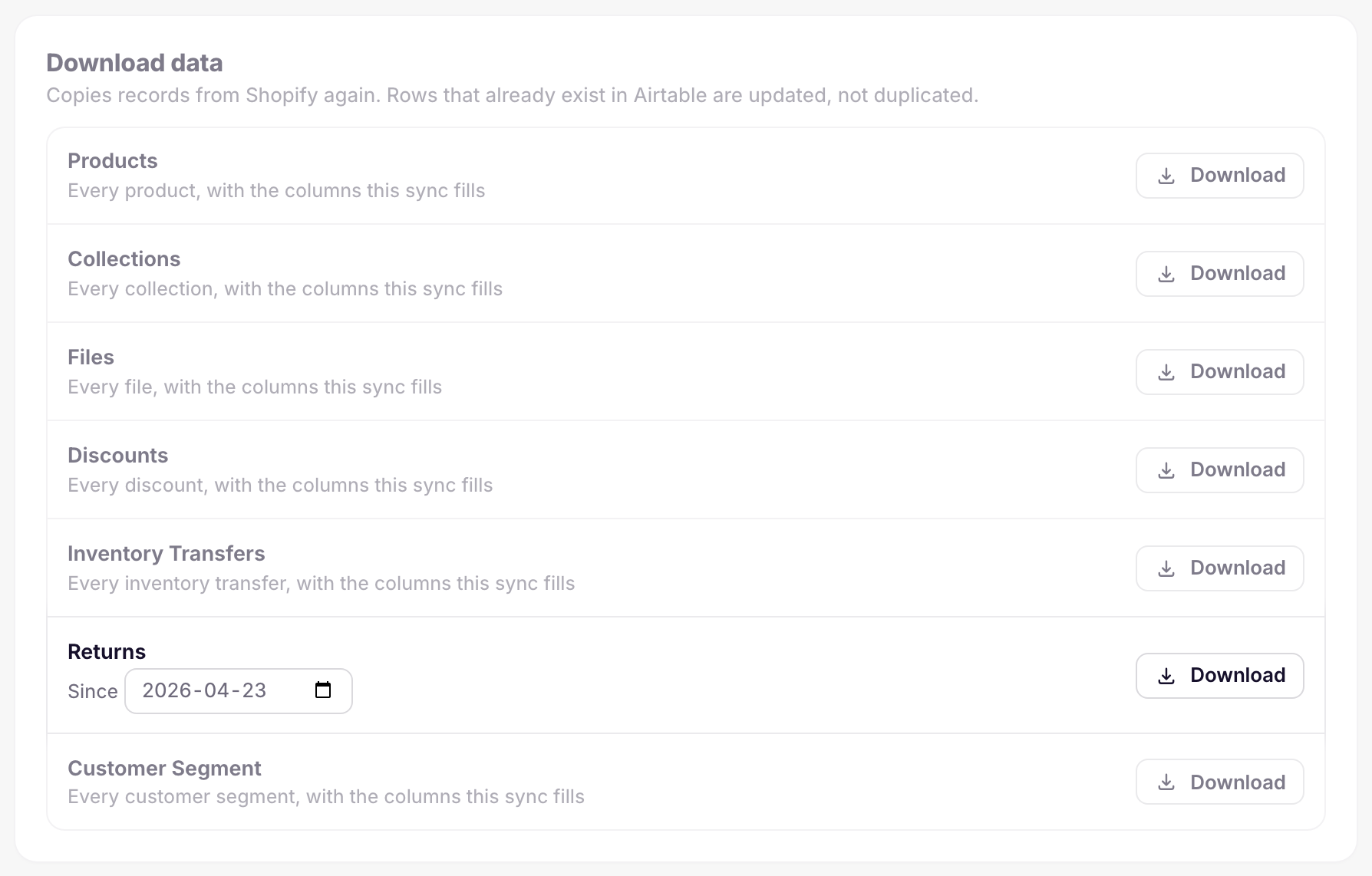Click 'Every customer segment' description text
This screenshot has height=876, width=1372.
click(x=326, y=796)
